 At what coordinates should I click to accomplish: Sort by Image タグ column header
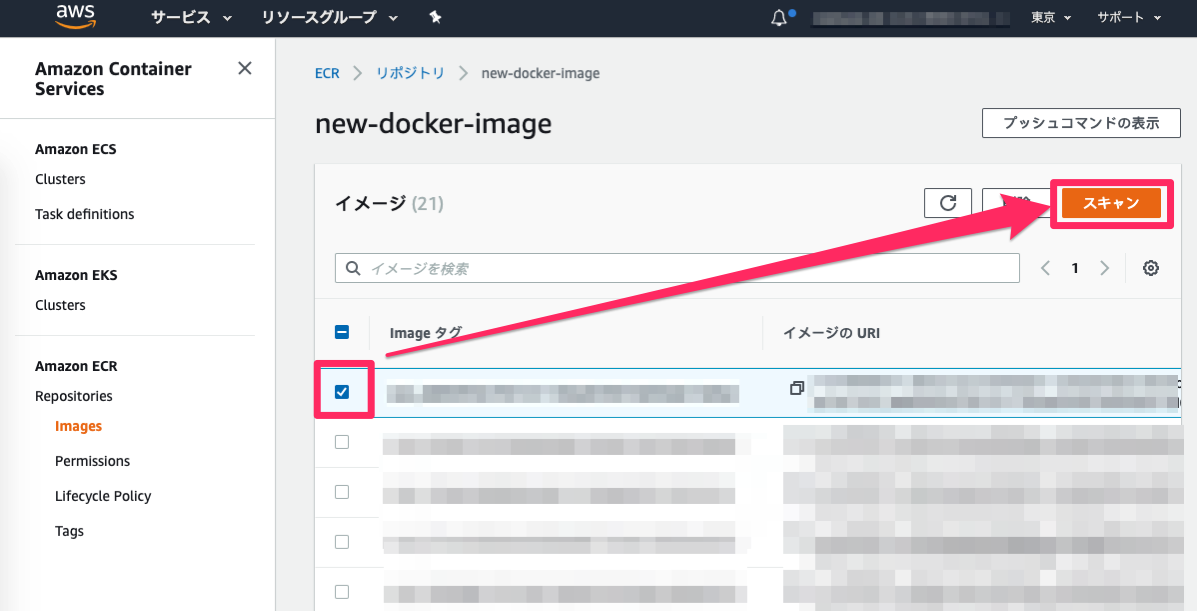click(x=426, y=333)
